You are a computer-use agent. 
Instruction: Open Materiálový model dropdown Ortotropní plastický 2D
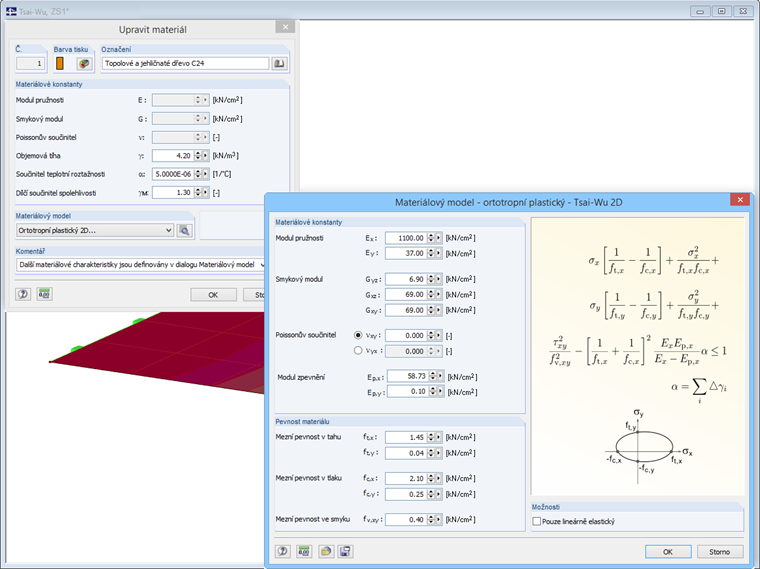pyautogui.click(x=95, y=231)
